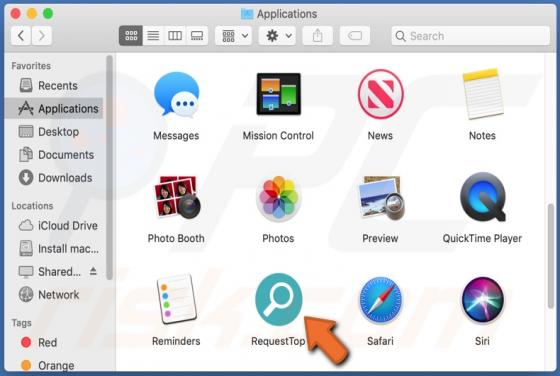Click the Locations section header
Image resolution: width=560 pixels, height=376 pixels.
[x=32, y=206]
